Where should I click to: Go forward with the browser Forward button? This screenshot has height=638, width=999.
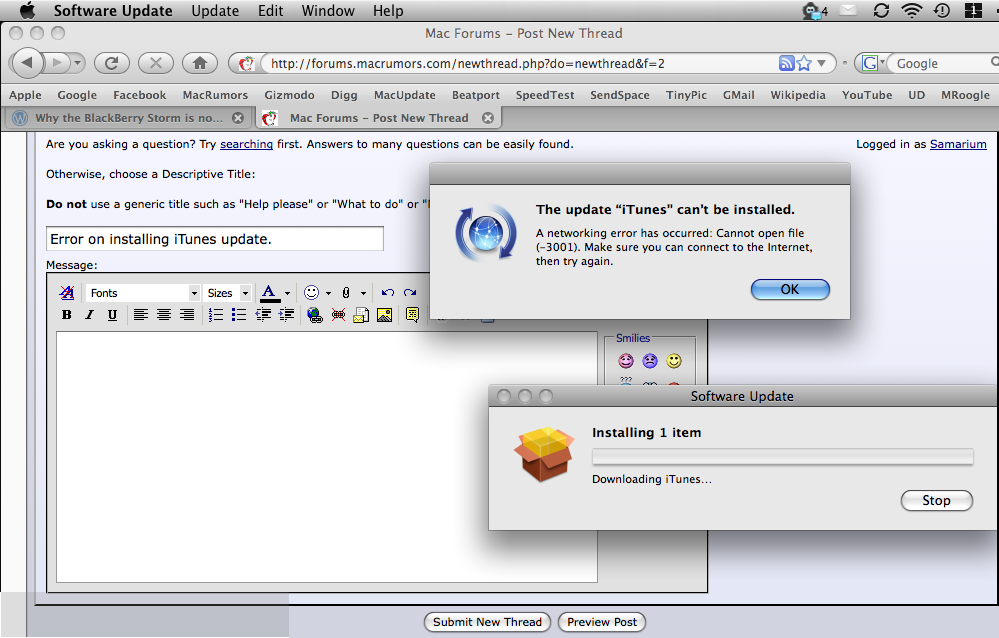[x=58, y=62]
